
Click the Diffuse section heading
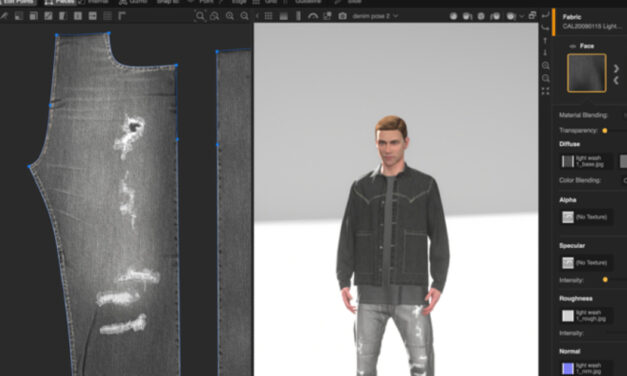(569, 144)
